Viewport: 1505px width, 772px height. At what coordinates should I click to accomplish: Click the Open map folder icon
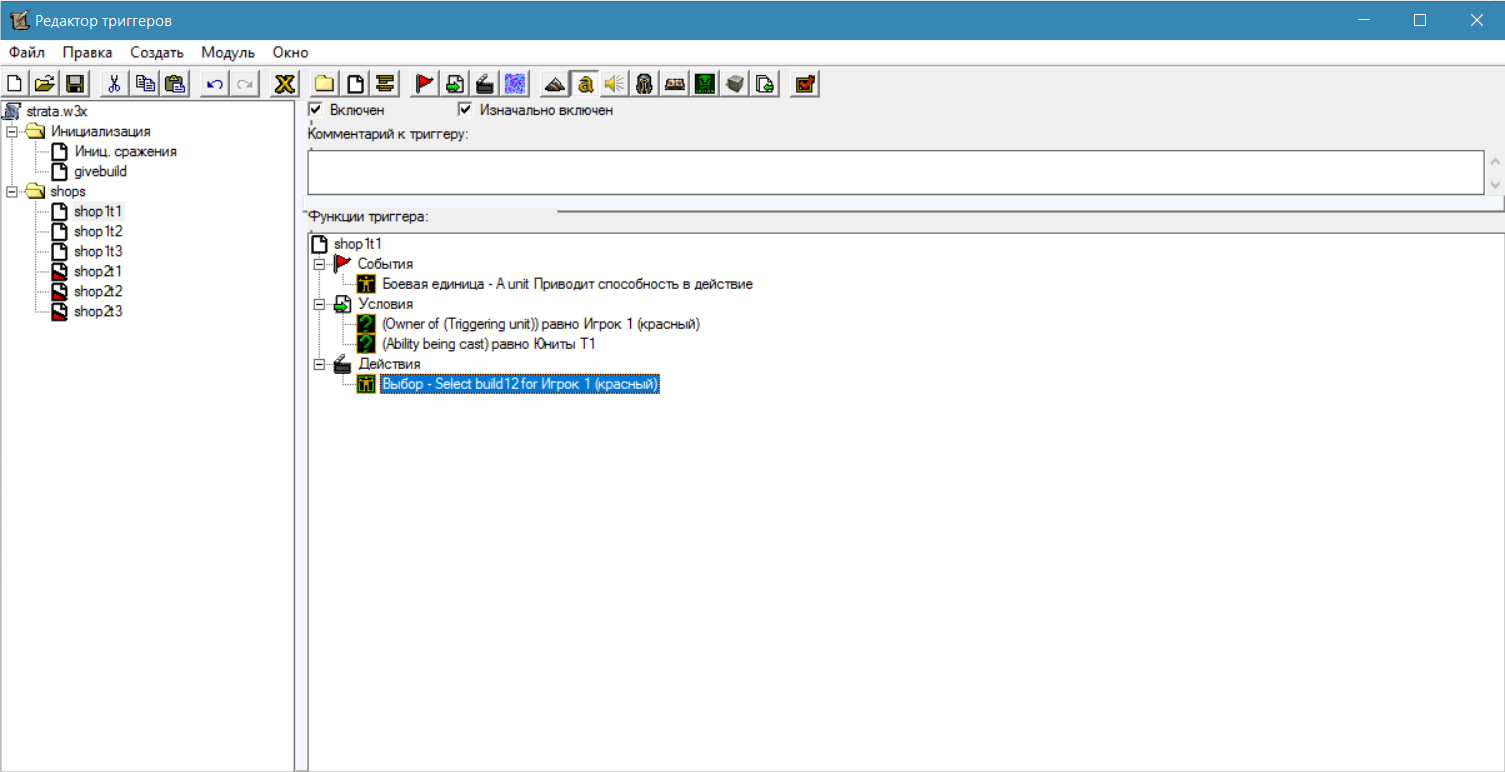tap(45, 84)
